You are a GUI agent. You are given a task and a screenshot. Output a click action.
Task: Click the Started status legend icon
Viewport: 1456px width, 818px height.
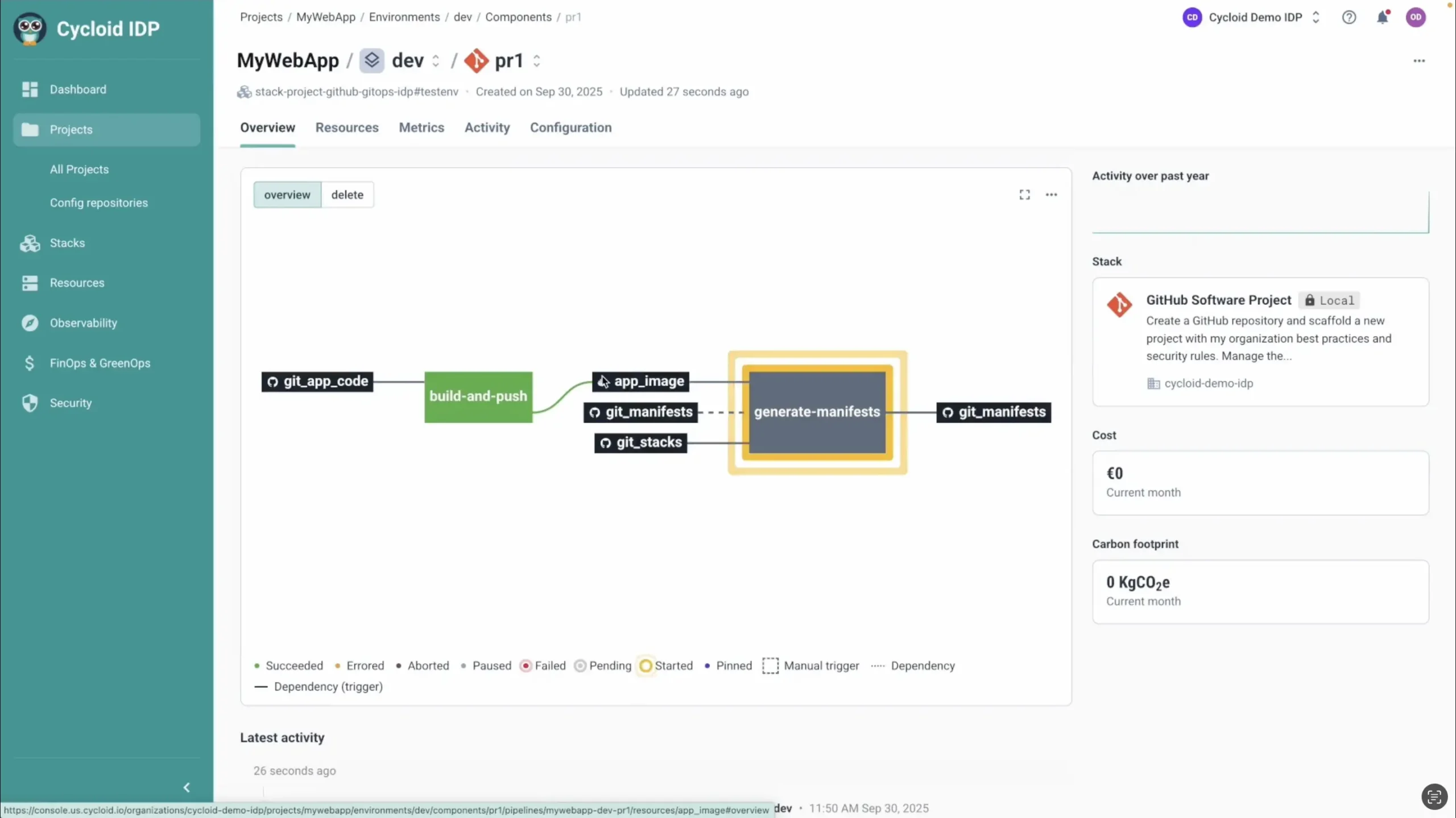[x=646, y=666]
